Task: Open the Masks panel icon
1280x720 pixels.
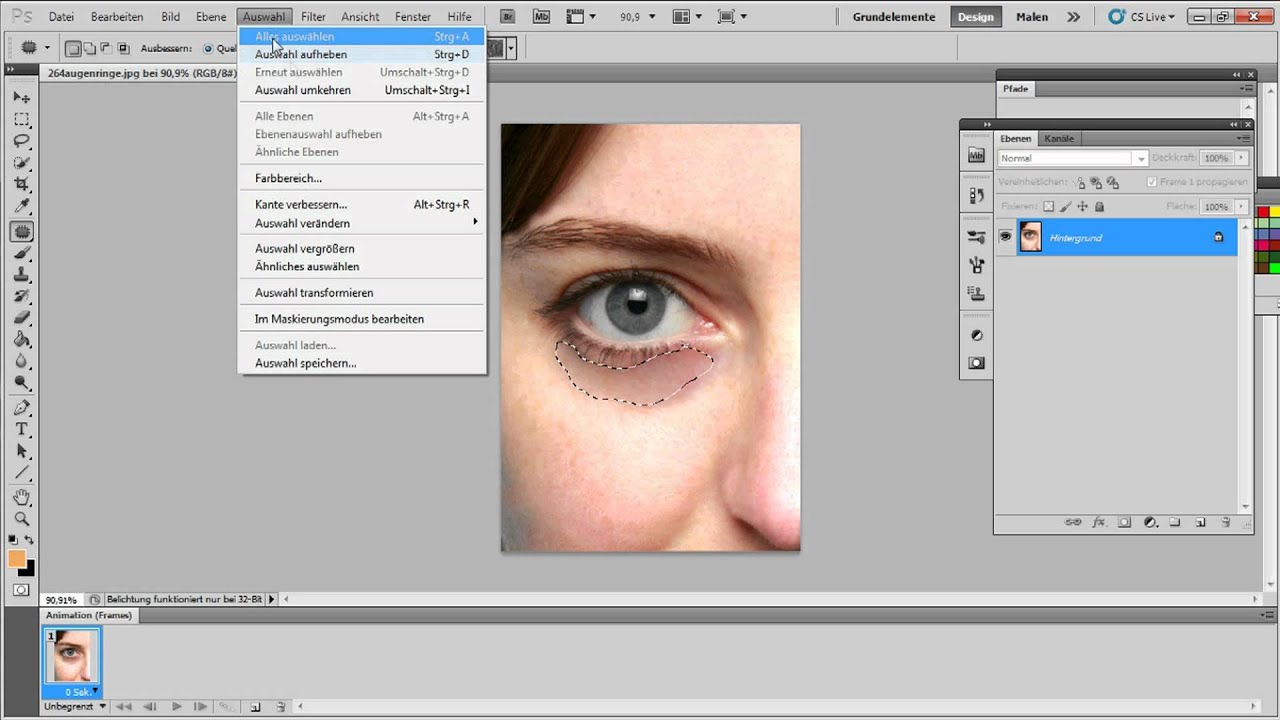Action: click(977, 363)
